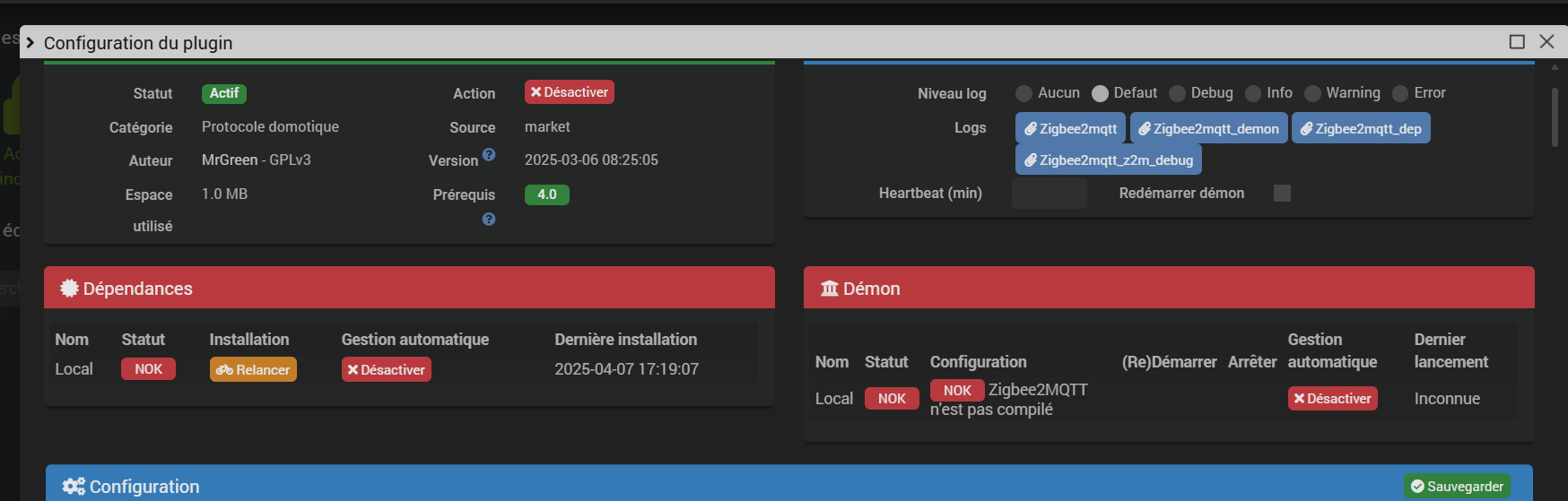This screenshot has height=501, width=1568.
Task: Click the version date 2025-03-06 08:25:05
Action: [591, 160]
